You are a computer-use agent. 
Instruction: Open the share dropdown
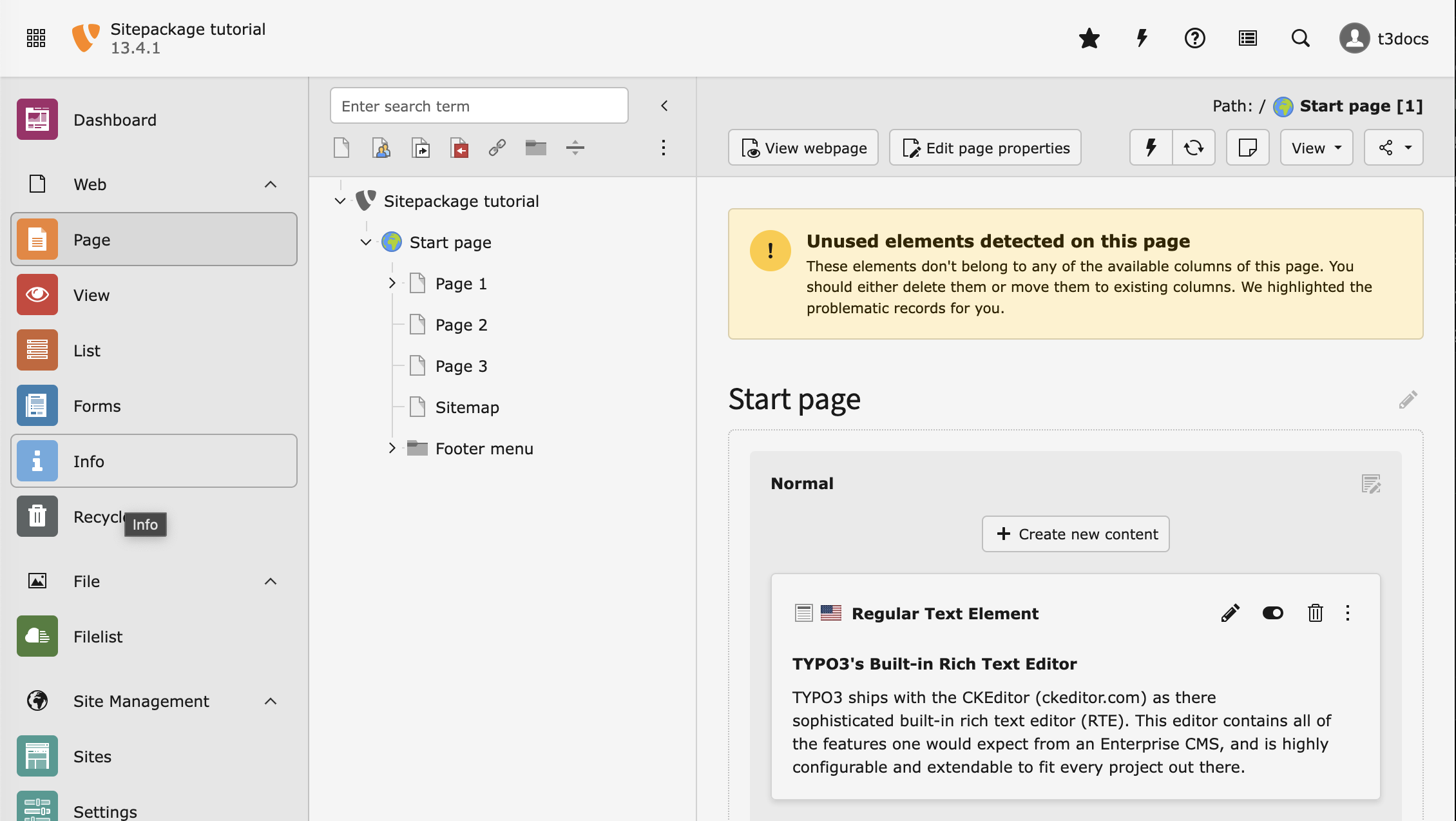[x=1394, y=148]
